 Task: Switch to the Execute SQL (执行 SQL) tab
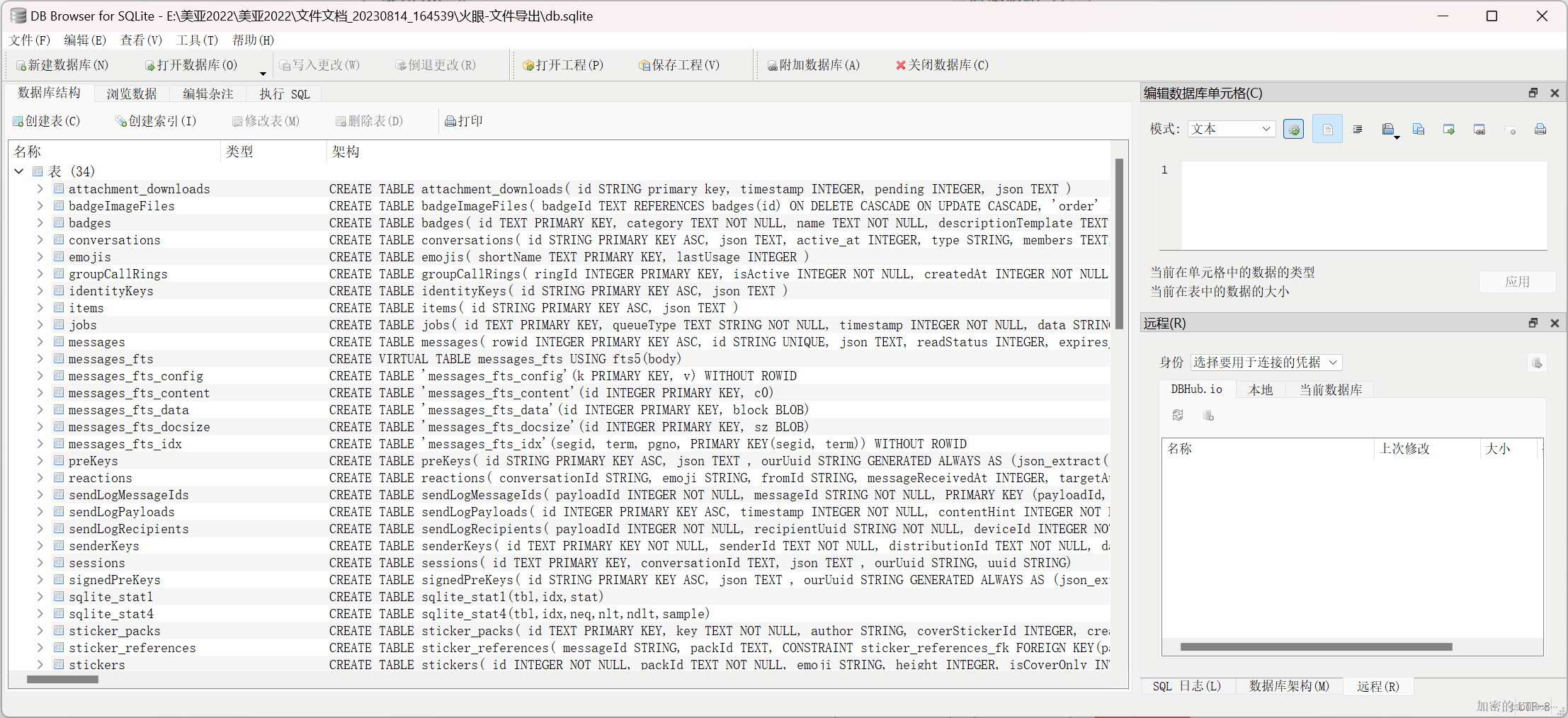tap(285, 94)
